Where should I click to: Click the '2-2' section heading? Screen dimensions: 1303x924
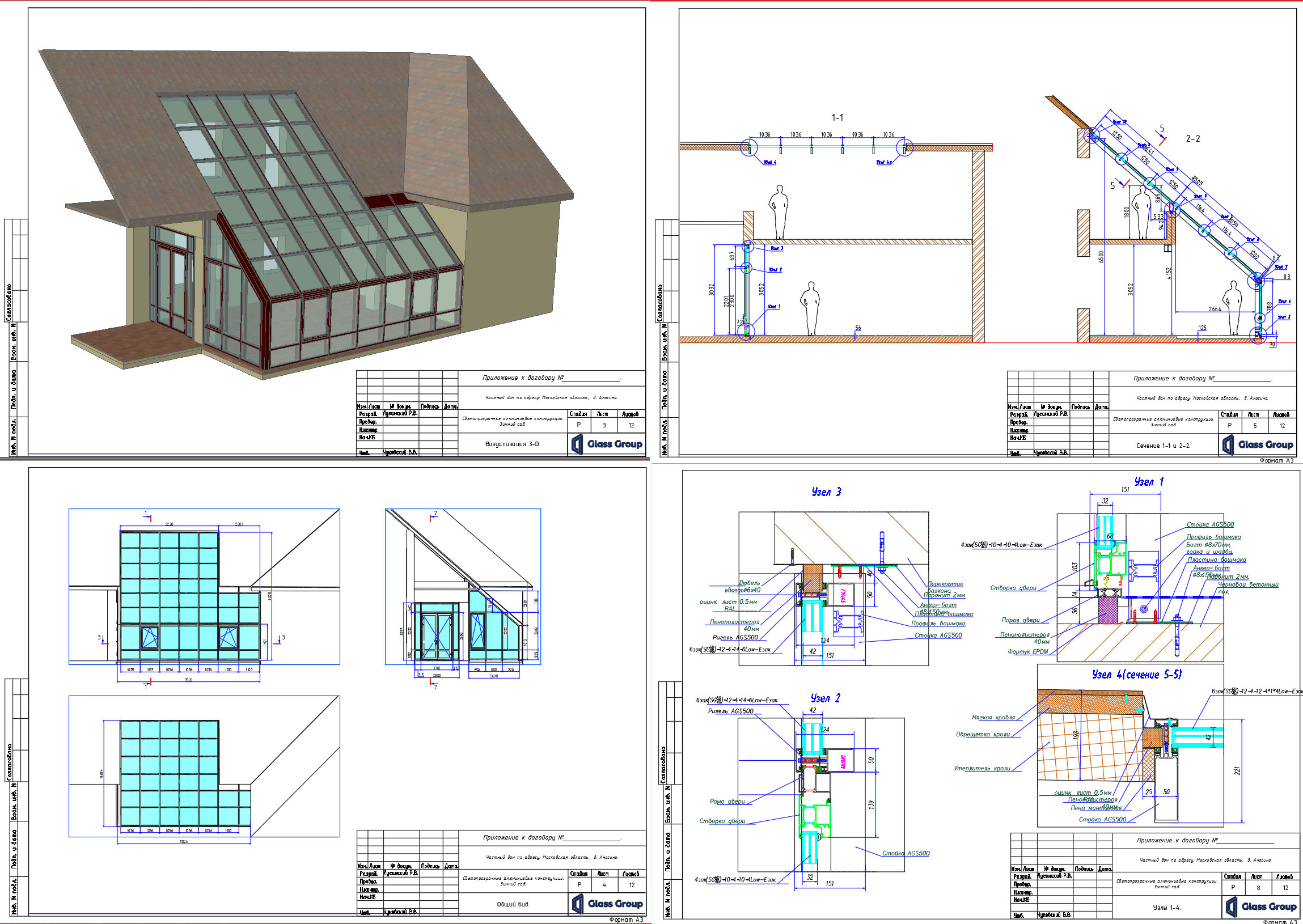click(x=1193, y=138)
